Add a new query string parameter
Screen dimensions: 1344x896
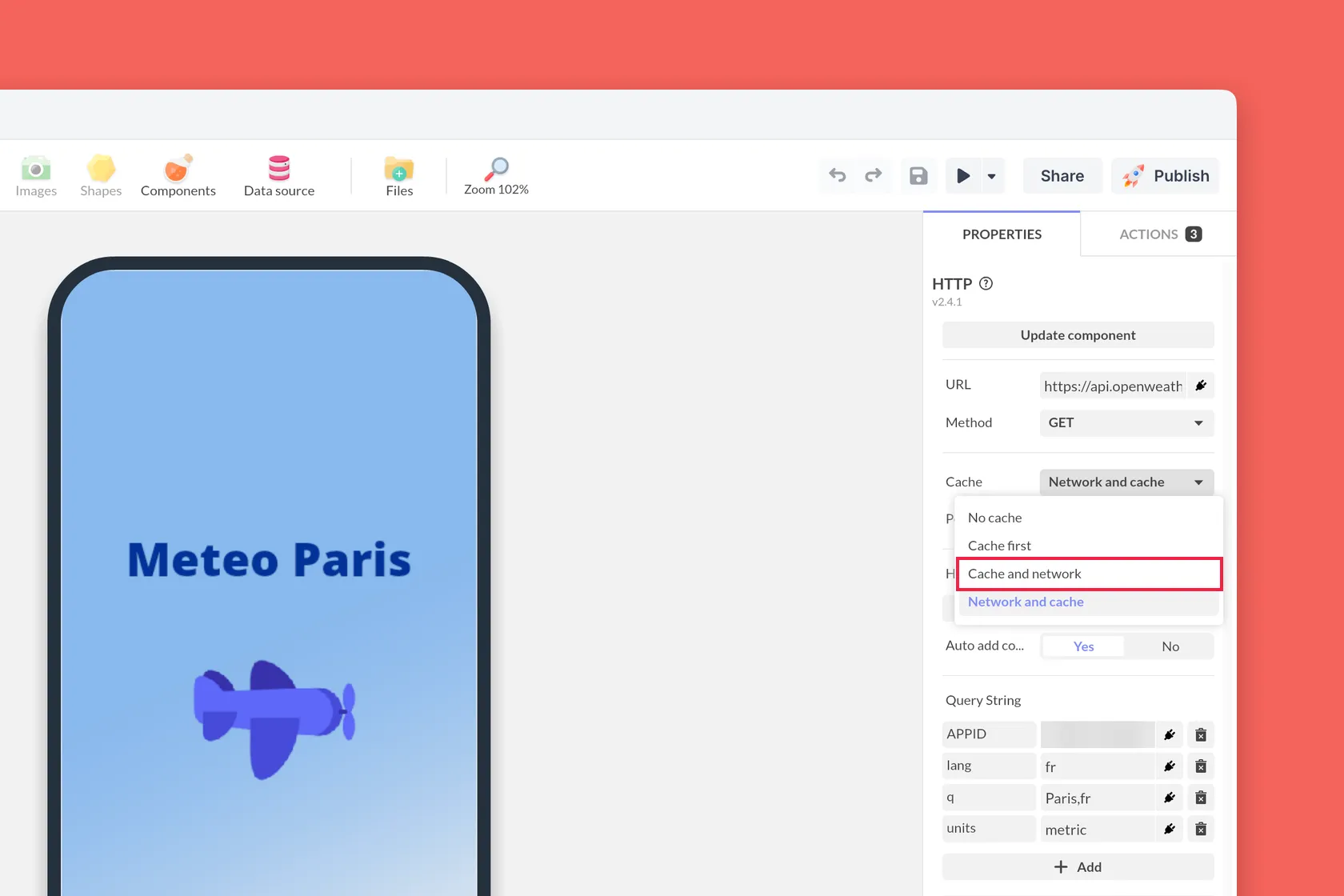pos(1078,867)
